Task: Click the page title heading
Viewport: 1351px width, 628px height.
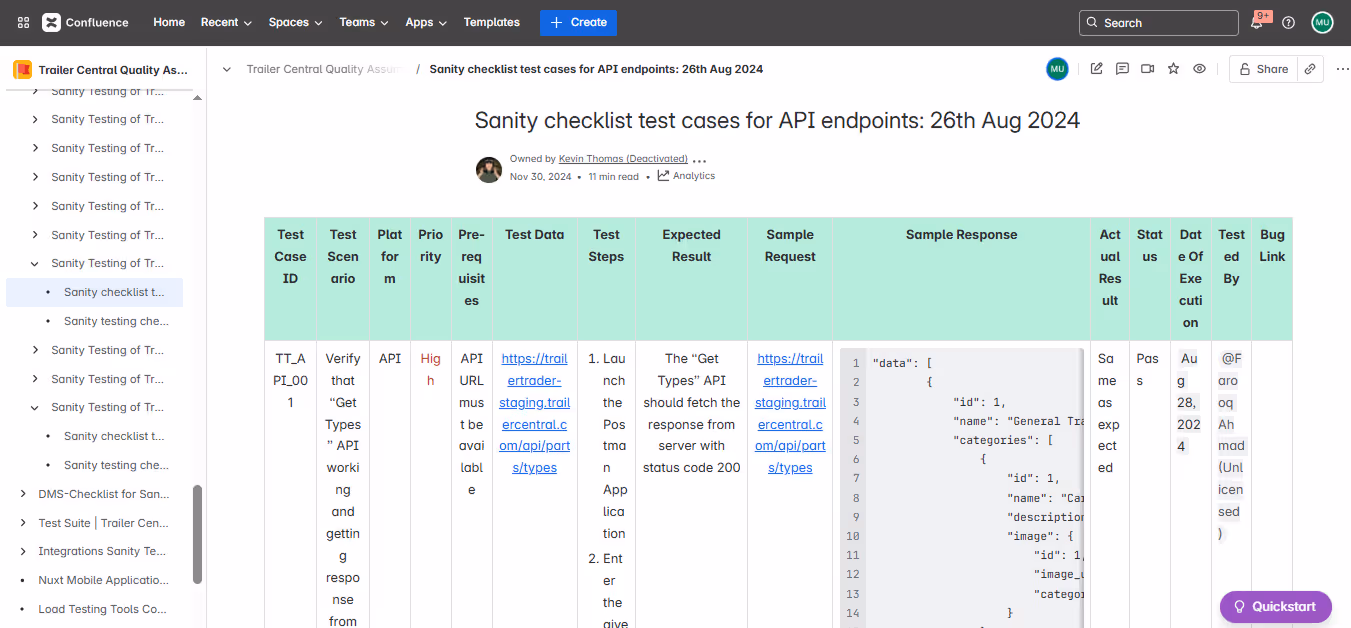Action: pyautogui.click(x=777, y=120)
